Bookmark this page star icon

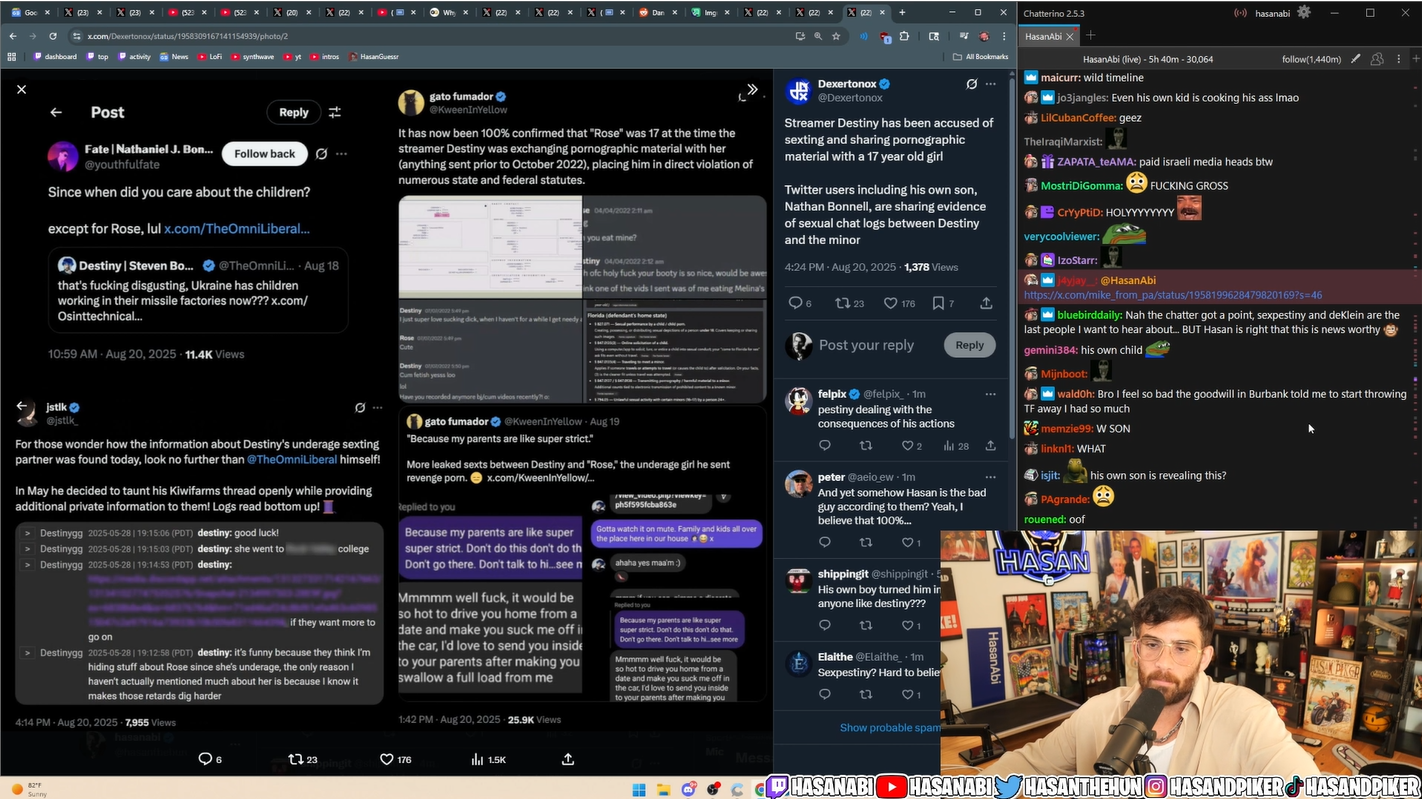836,36
